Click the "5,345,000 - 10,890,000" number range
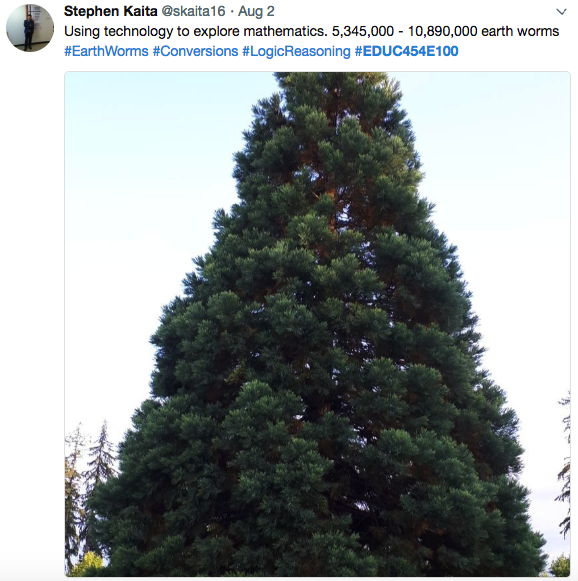This screenshot has width=578, height=581. [x=405, y=31]
